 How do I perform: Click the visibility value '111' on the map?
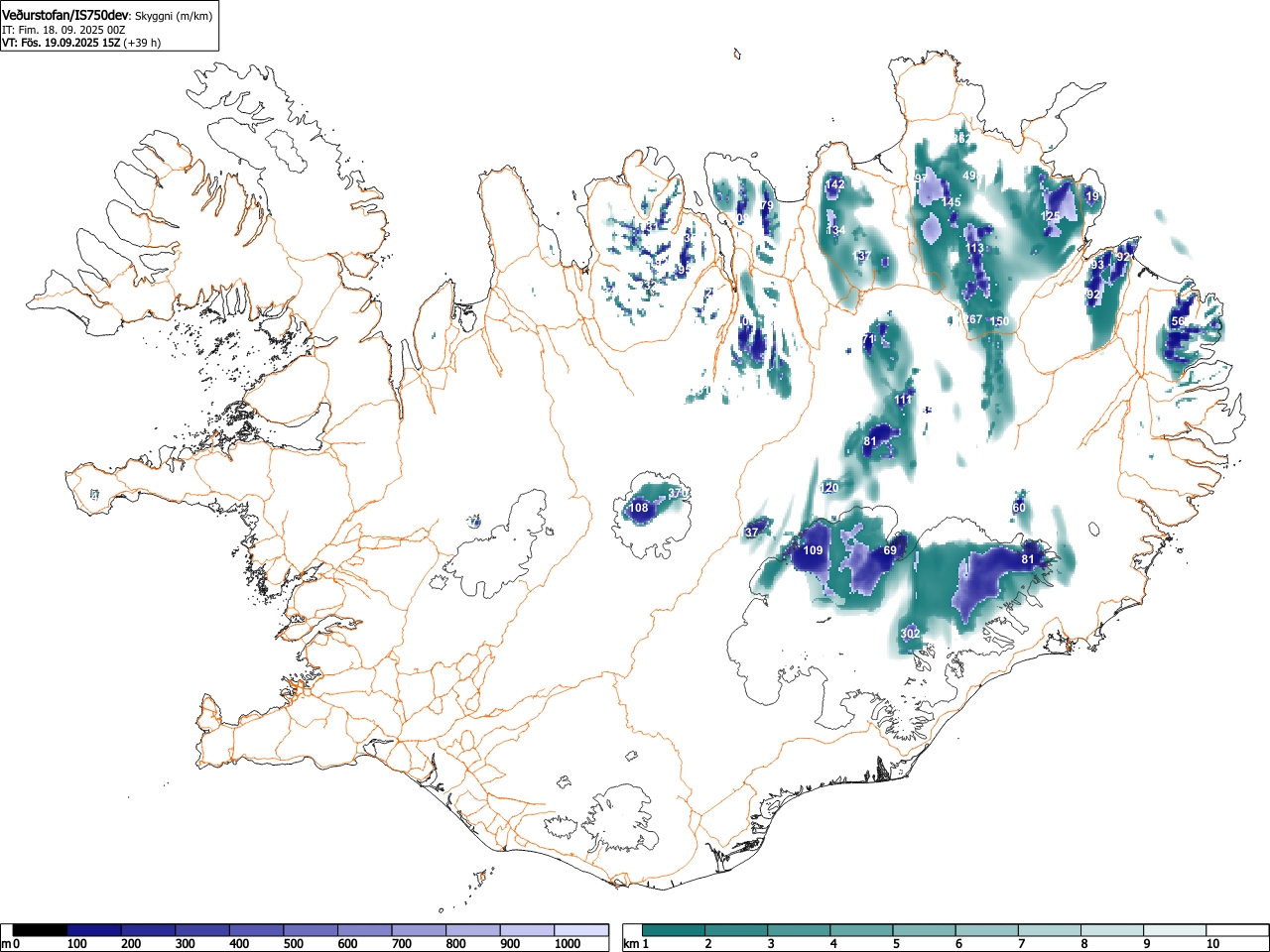(x=902, y=400)
